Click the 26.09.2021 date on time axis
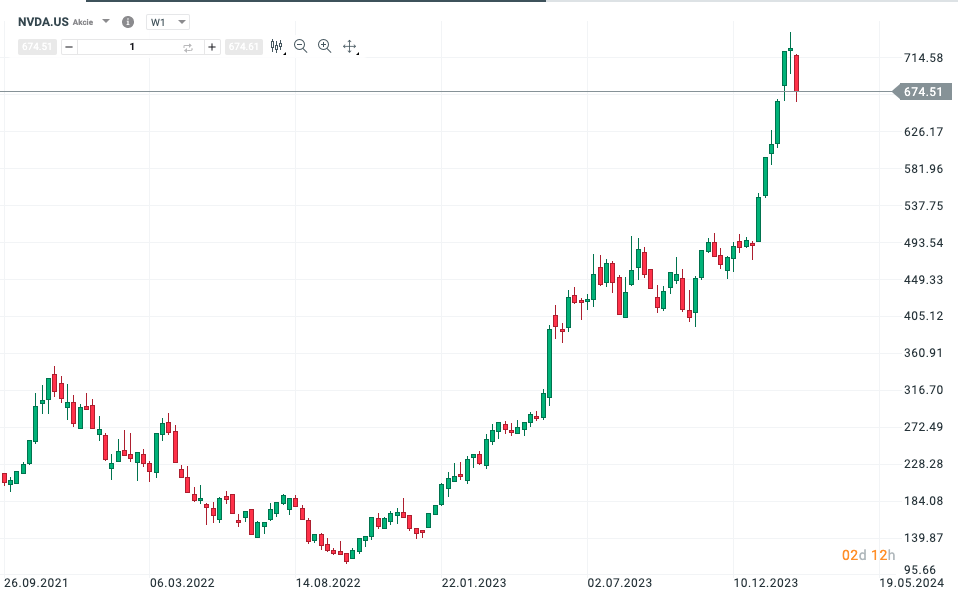 click(36, 582)
